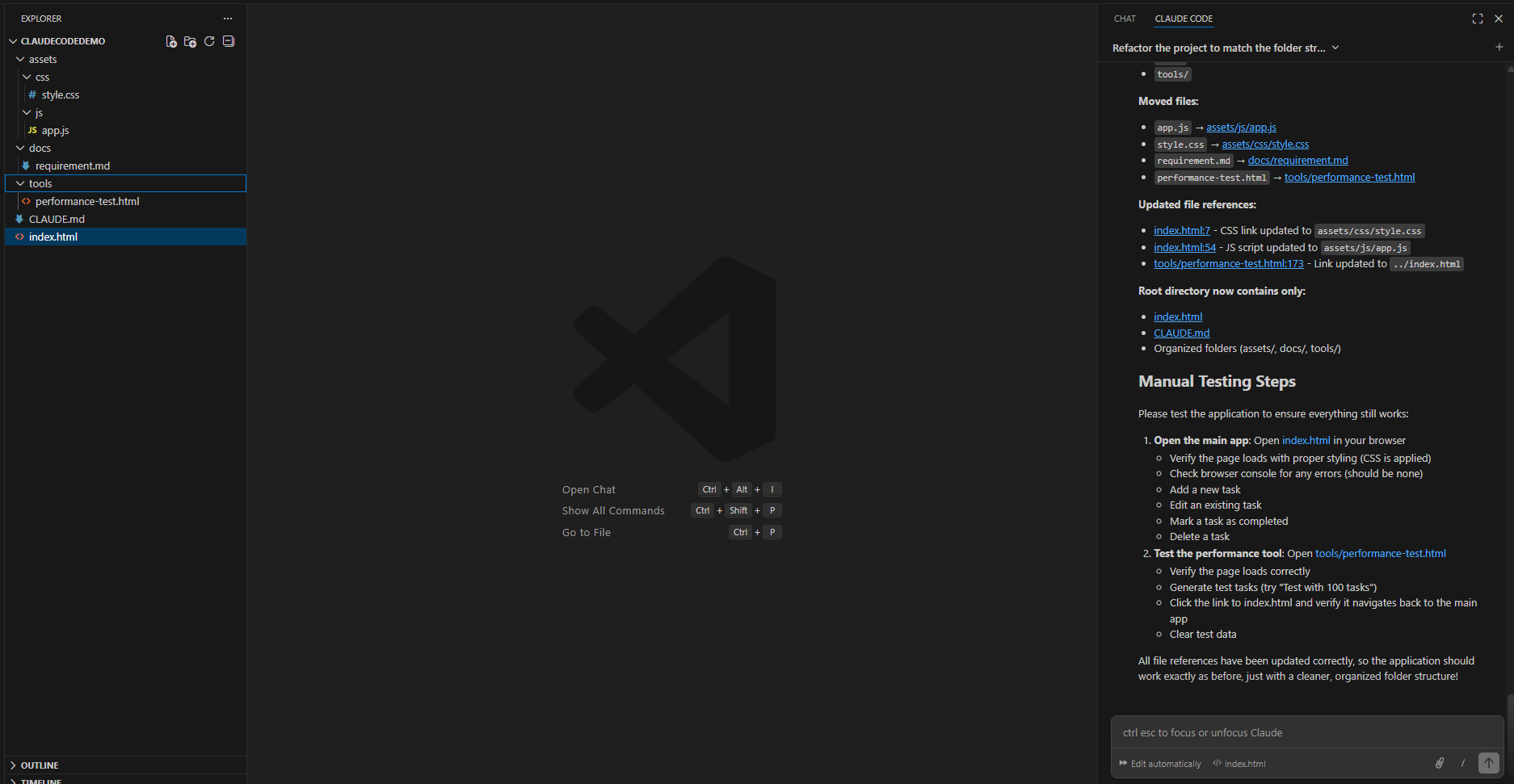Open the conversation title dropdown
The height and width of the screenshot is (784, 1514).
click(1335, 48)
